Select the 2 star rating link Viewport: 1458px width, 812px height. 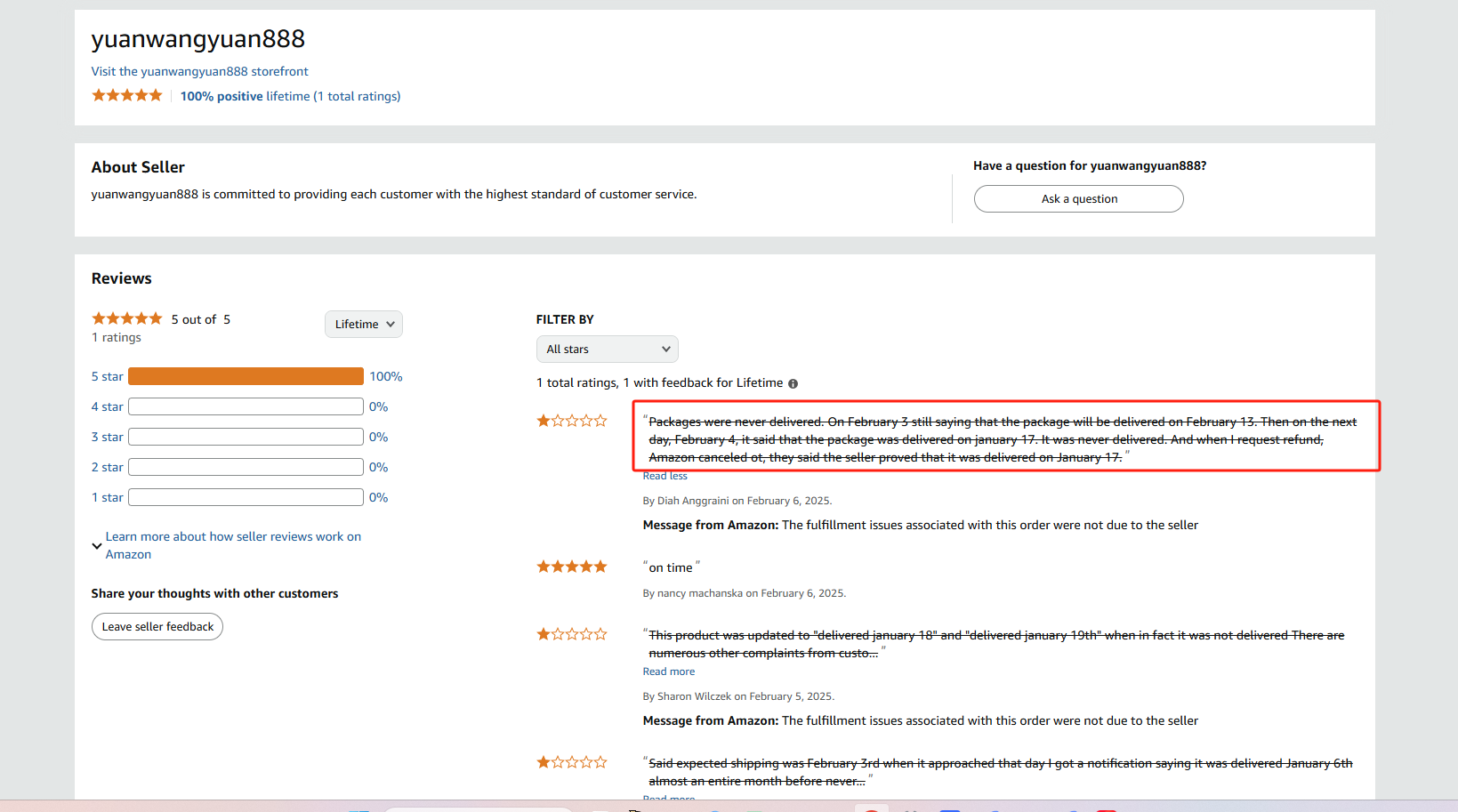[107, 467]
